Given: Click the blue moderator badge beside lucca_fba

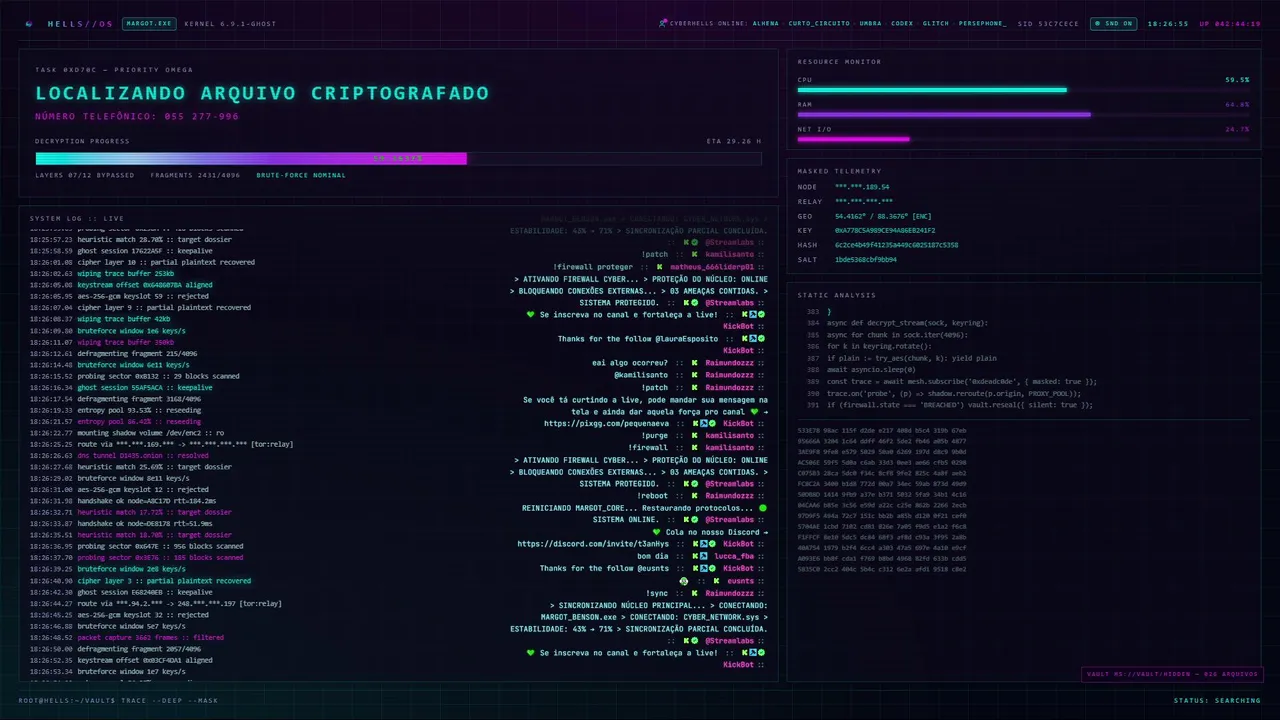Looking at the screenshot, I should coord(703,556).
